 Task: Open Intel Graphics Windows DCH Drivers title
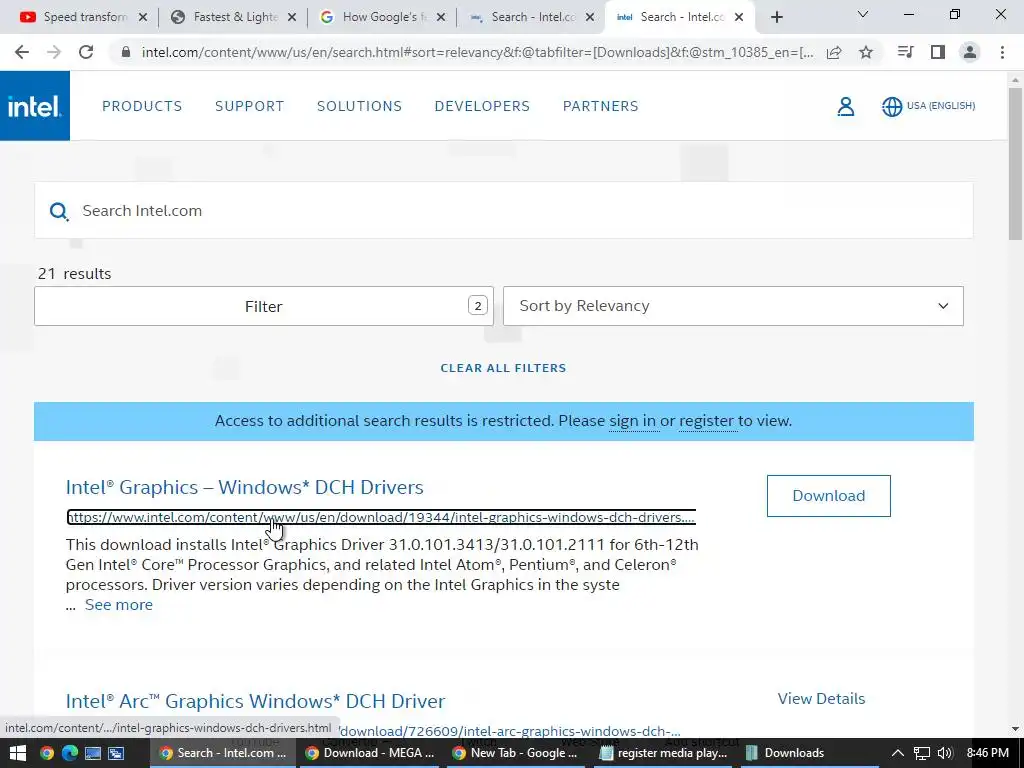(x=244, y=487)
